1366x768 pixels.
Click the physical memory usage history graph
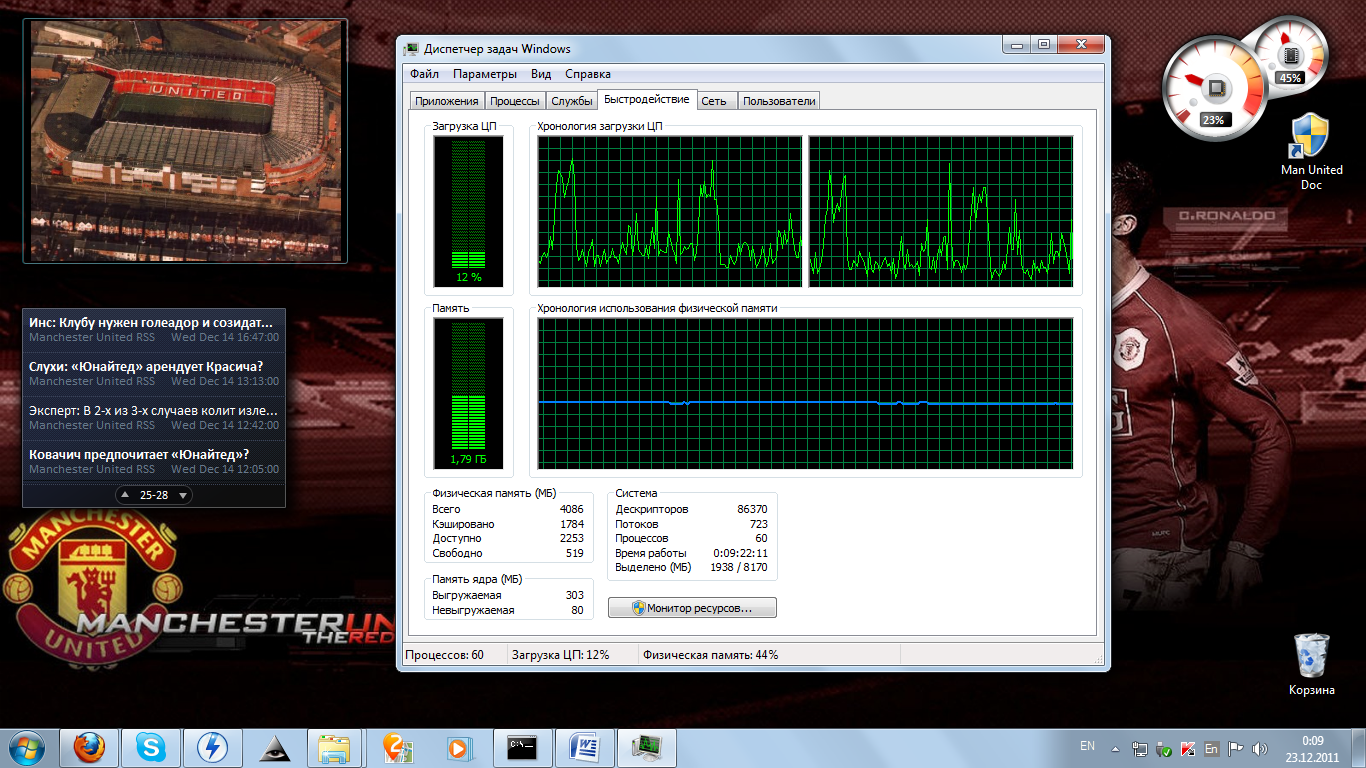[805, 394]
